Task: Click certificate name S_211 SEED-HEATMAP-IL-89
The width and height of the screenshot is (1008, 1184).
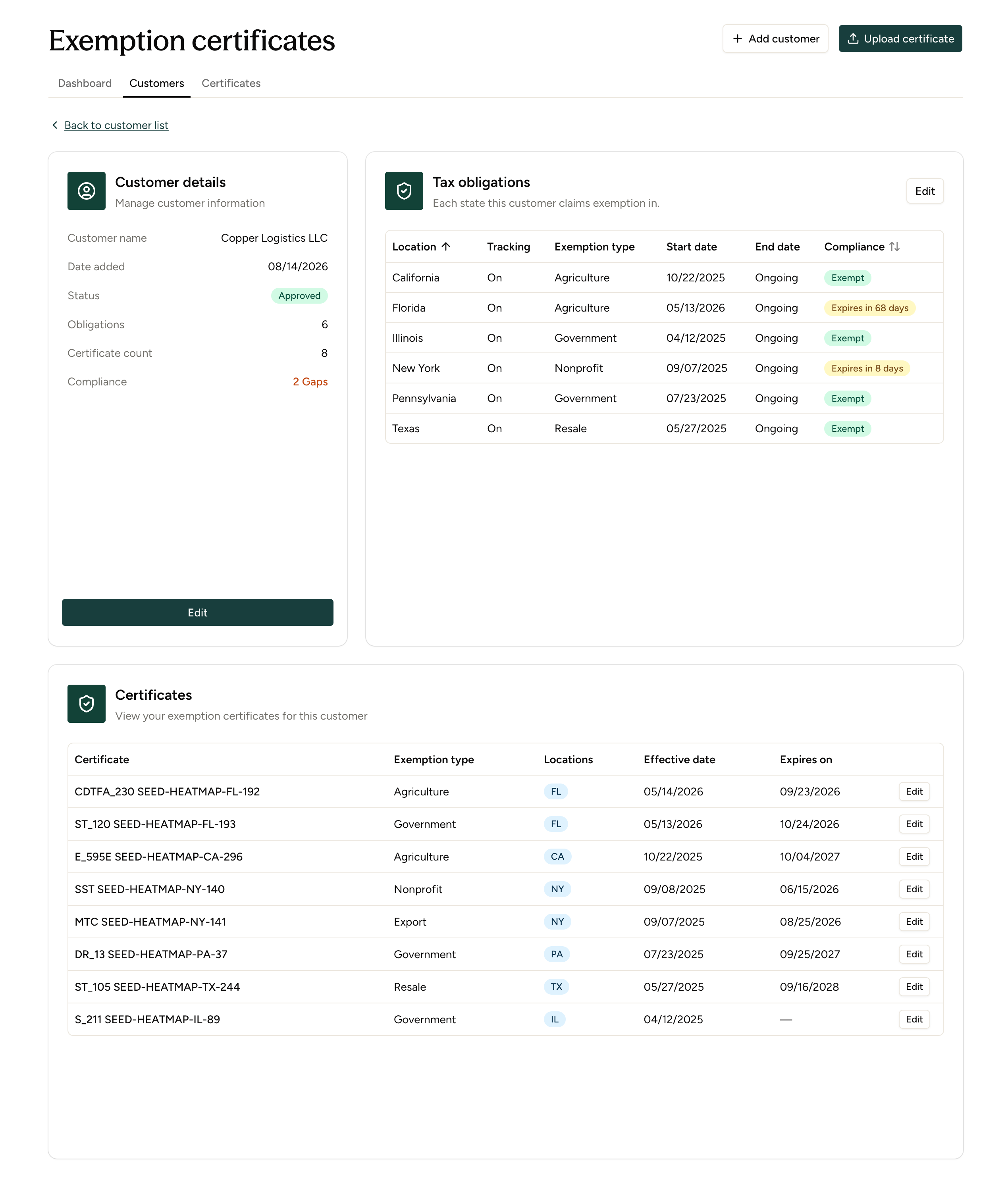Action: tap(147, 1020)
